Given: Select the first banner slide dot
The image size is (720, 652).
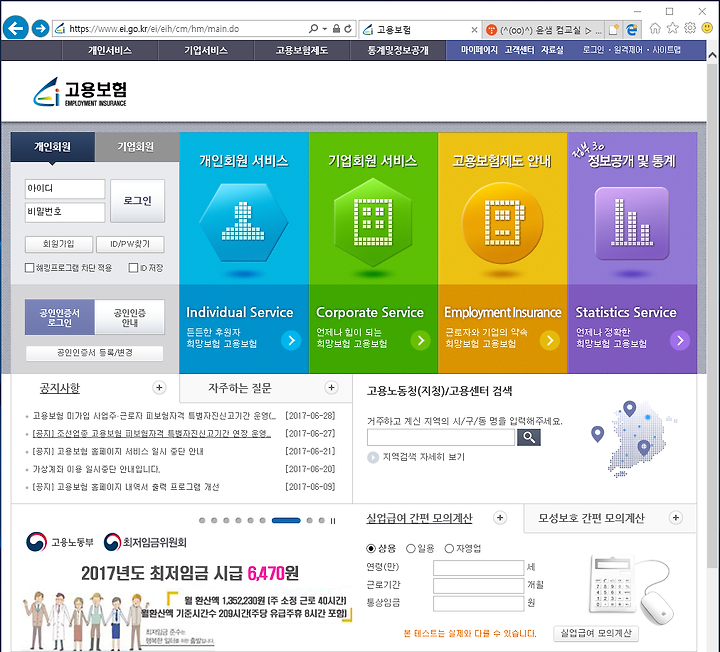Looking at the screenshot, I should click(x=202, y=521).
